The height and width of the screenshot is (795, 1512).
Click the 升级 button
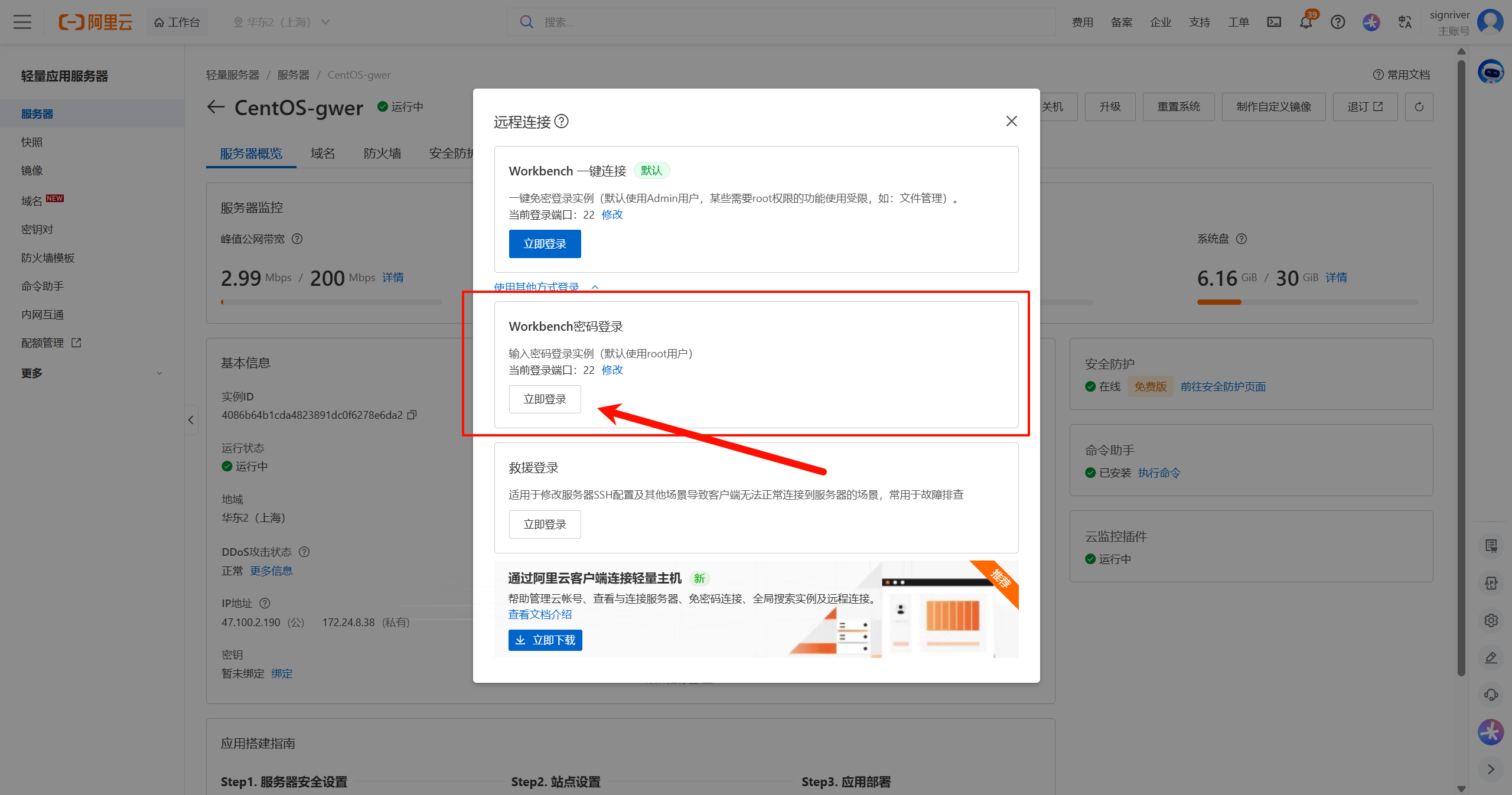pyautogui.click(x=1110, y=107)
